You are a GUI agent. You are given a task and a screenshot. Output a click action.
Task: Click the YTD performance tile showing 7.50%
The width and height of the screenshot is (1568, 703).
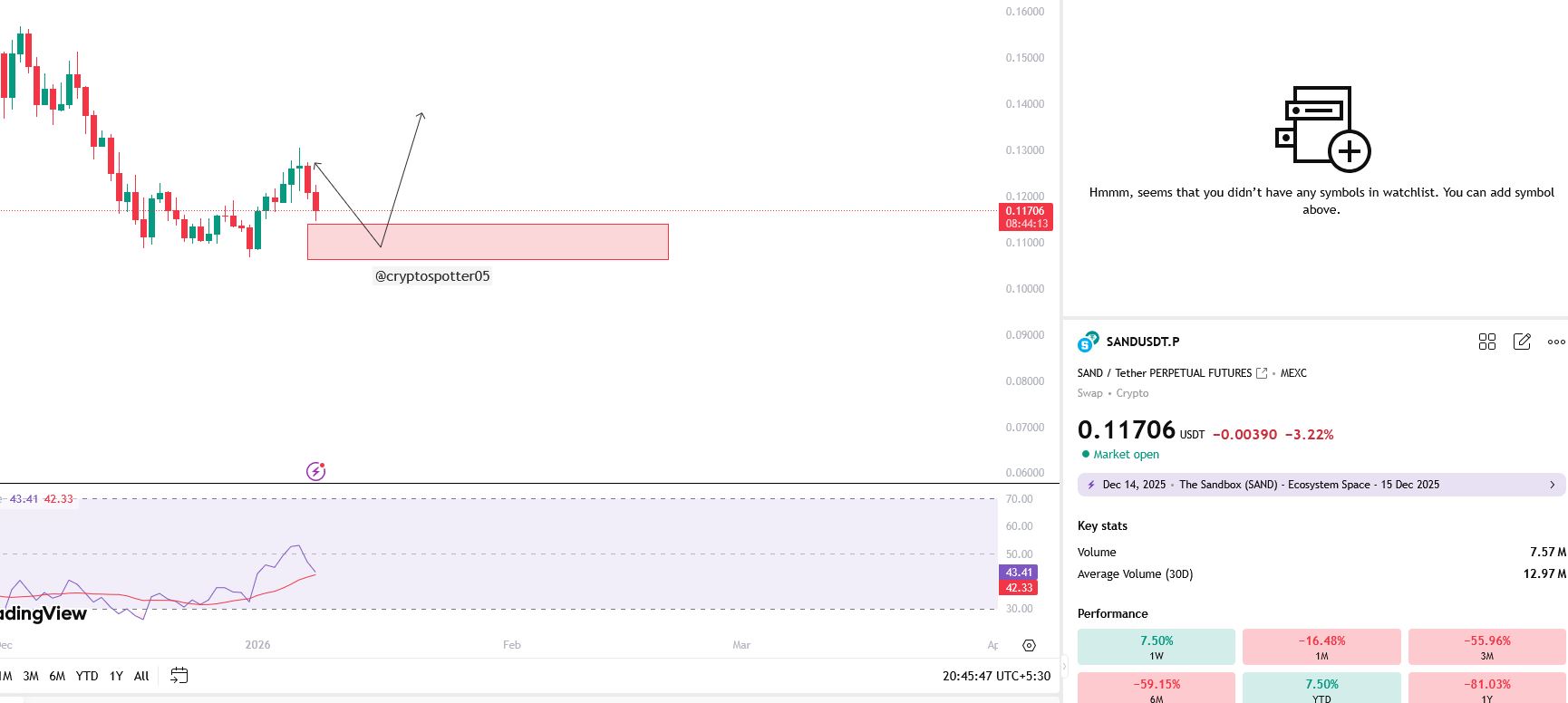pyautogui.click(x=1321, y=688)
